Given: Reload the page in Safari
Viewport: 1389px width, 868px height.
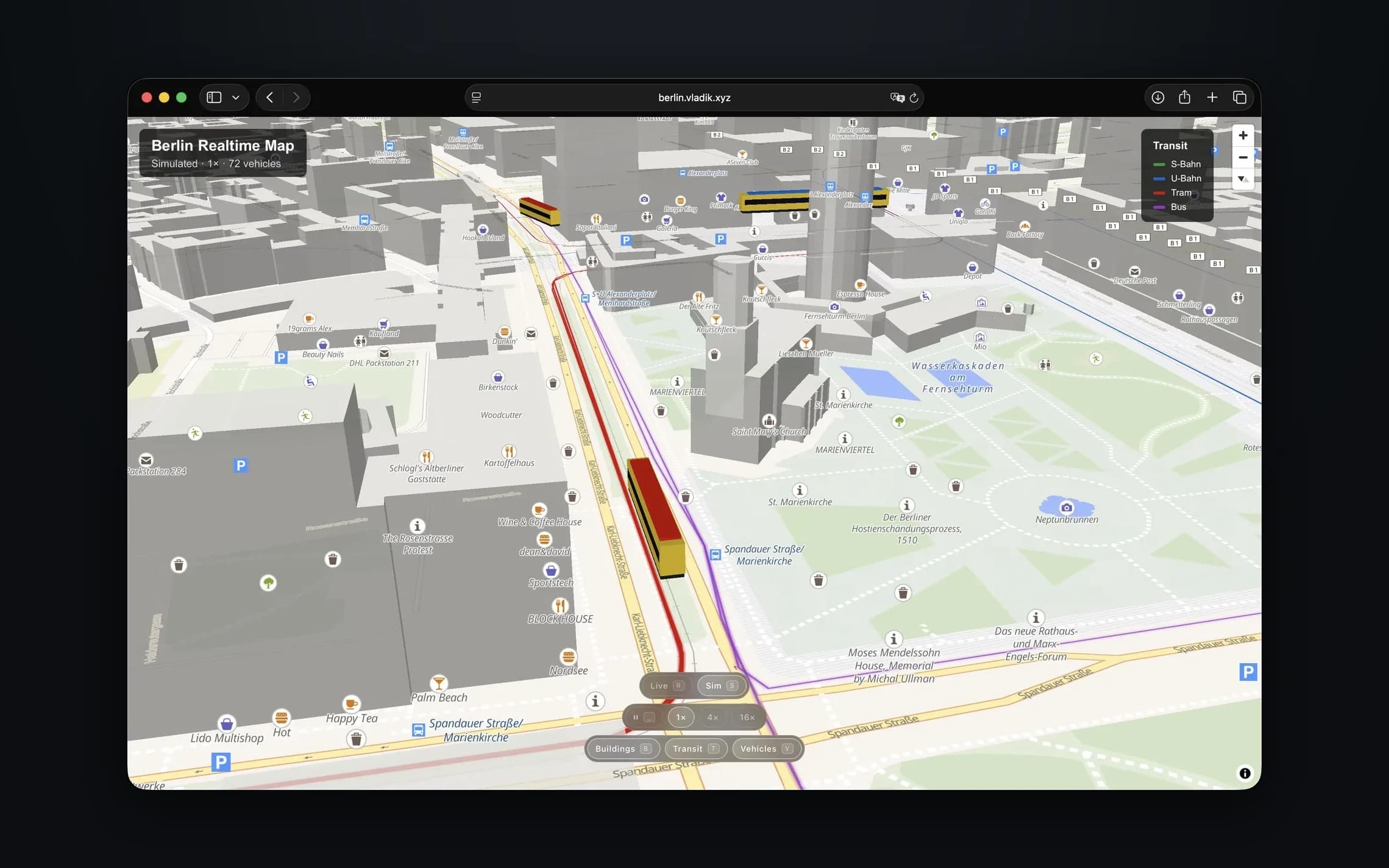Looking at the screenshot, I should (914, 98).
